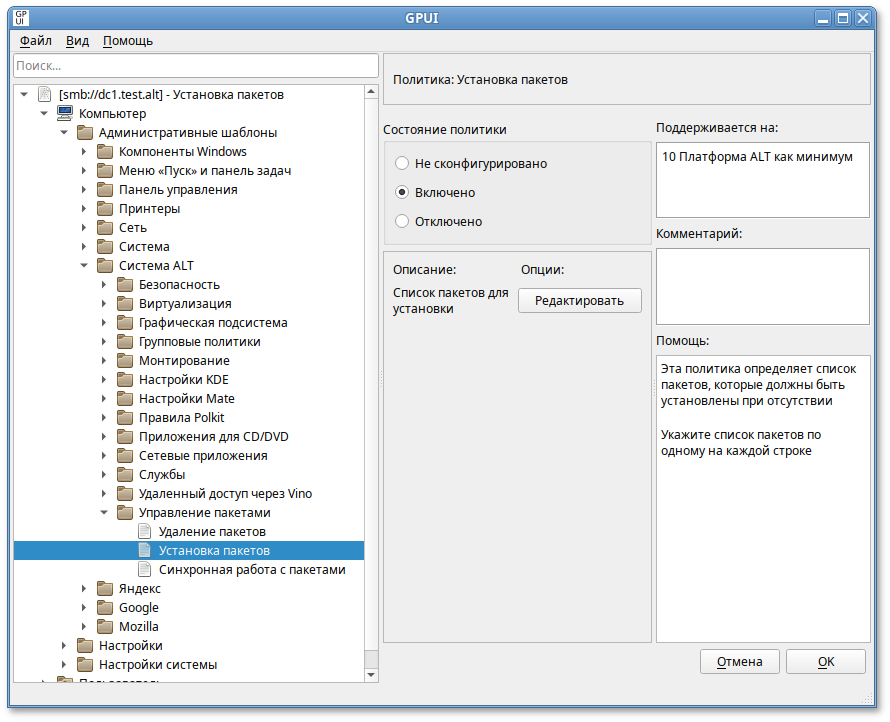Open the Файл menu

[35, 41]
